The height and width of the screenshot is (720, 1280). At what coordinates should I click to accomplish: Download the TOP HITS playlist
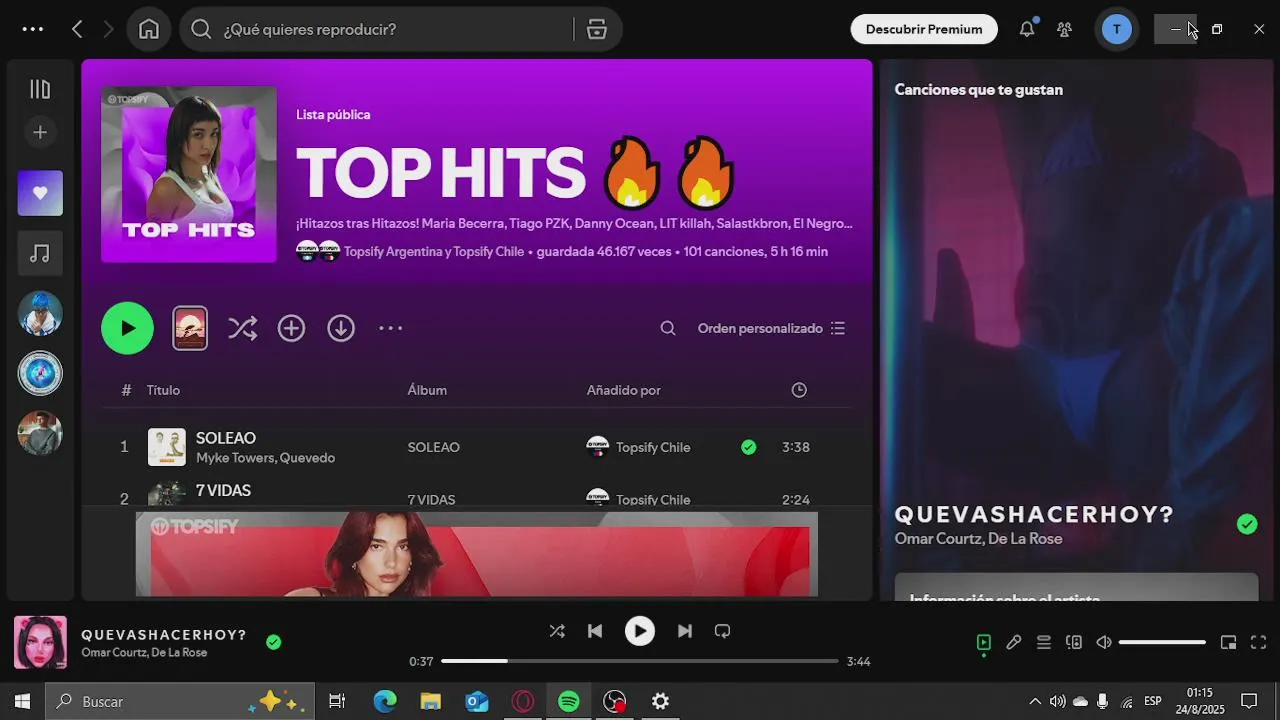coord(341,328)
